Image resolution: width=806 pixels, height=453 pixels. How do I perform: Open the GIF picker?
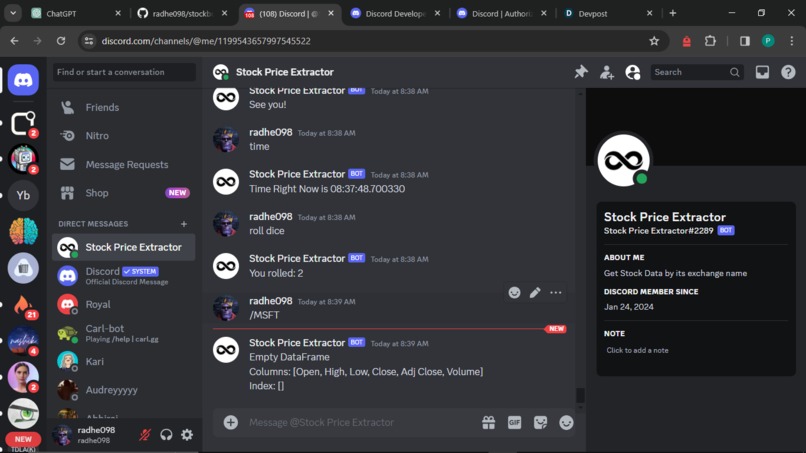pyautogui.click(x=514, y=422)
